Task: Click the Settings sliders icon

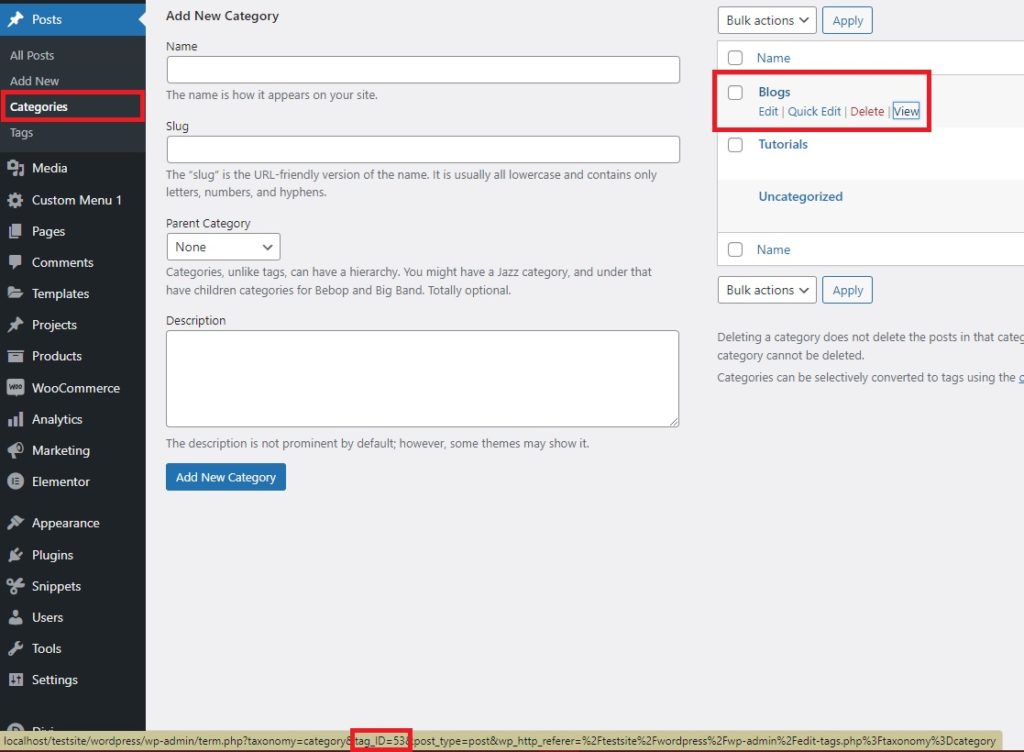Action: pos(16,680)
